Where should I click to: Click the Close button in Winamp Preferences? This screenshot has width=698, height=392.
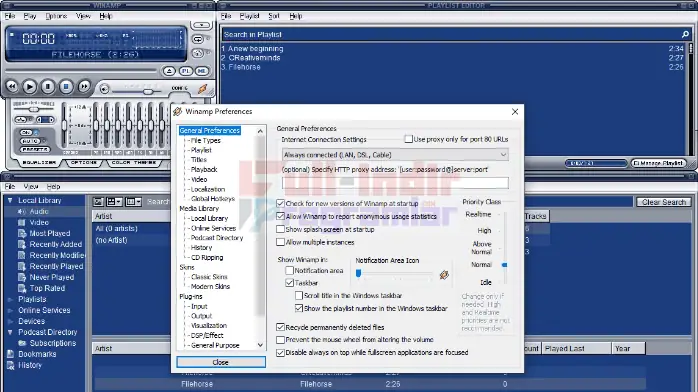221,362
